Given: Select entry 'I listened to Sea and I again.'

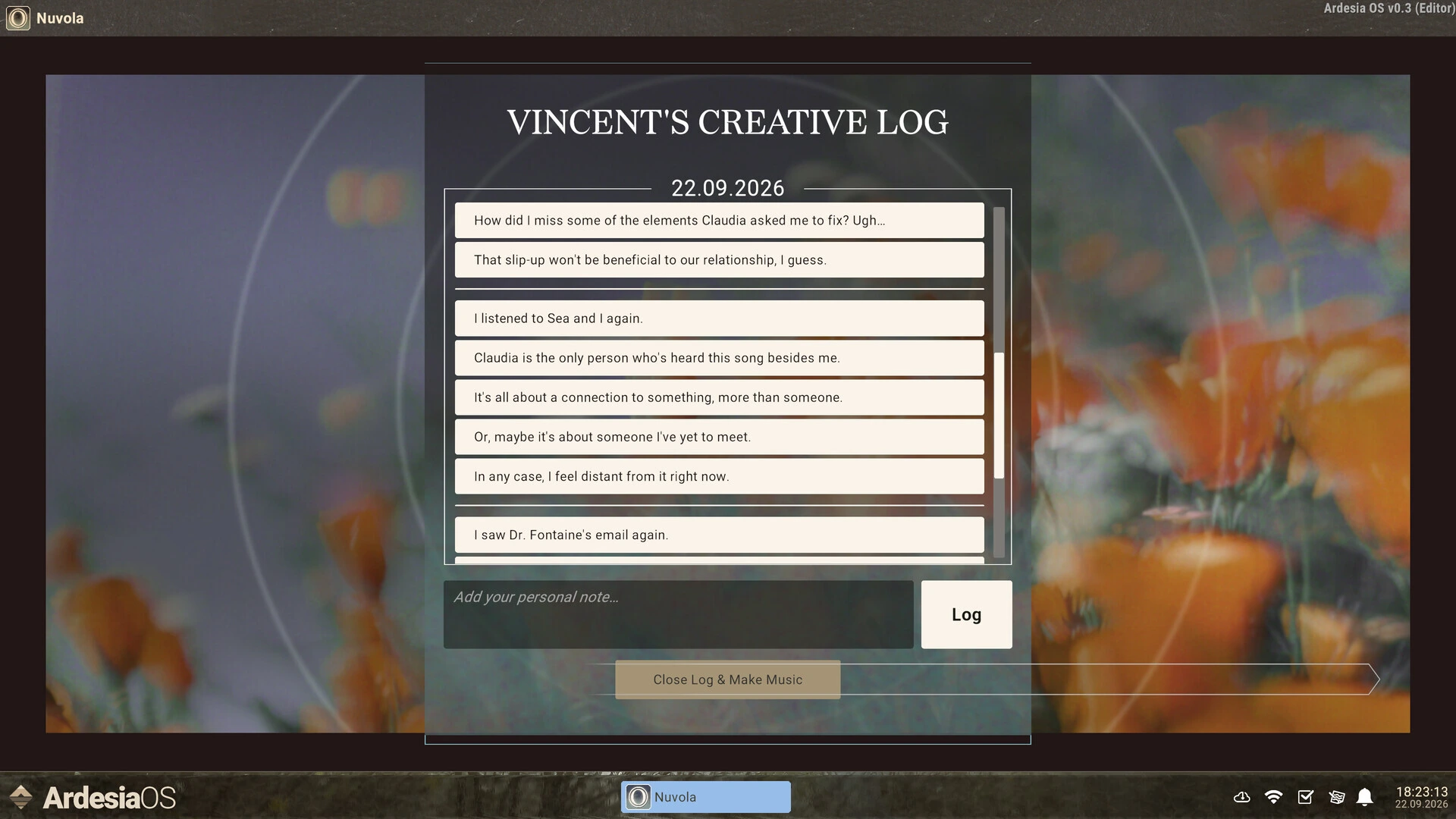Looking at the screenshot, I should point(719,318).
